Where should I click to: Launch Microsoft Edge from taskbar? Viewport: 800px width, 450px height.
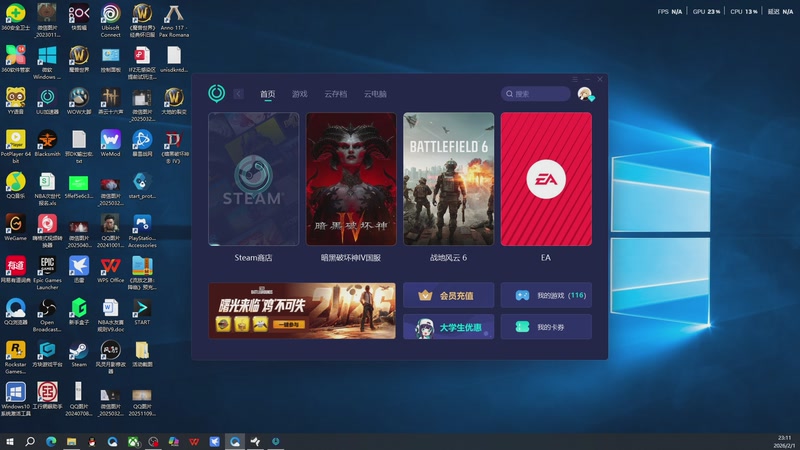coord(51,441)
